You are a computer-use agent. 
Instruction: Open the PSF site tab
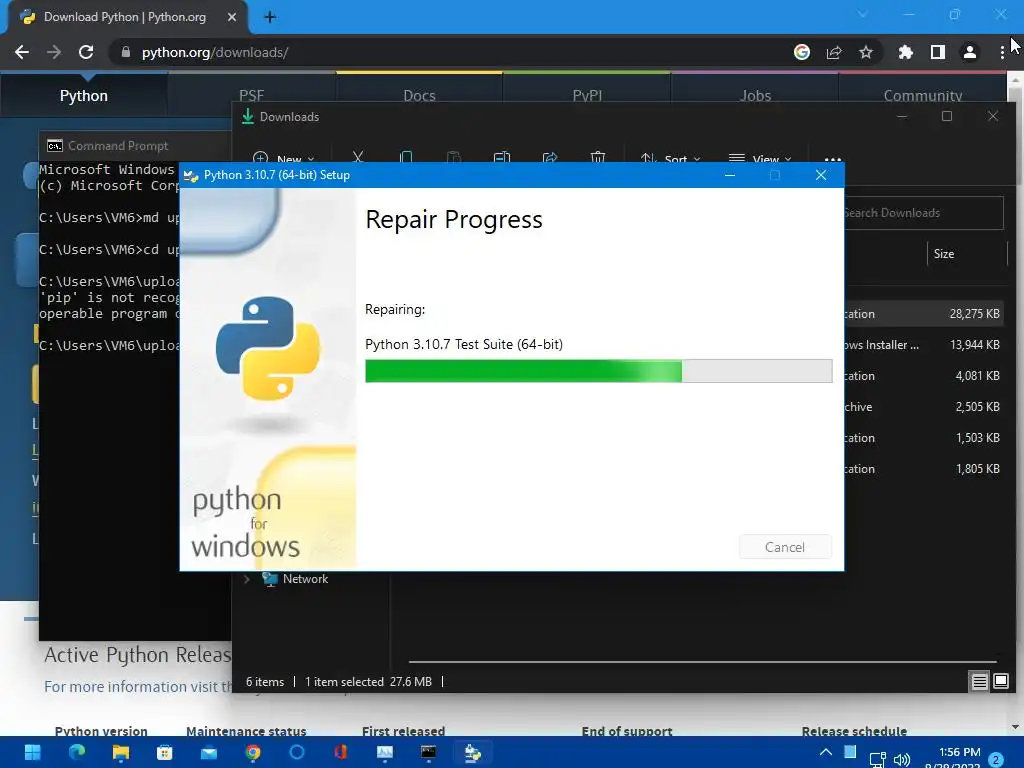251,95
